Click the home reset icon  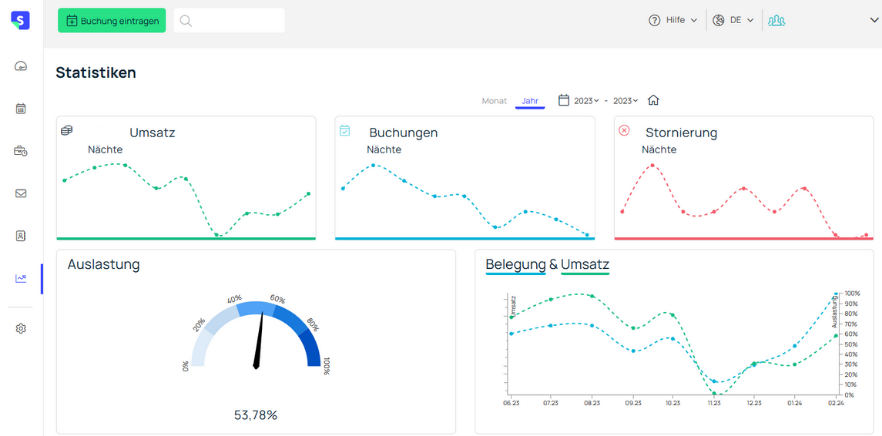(x=653, y=100)
